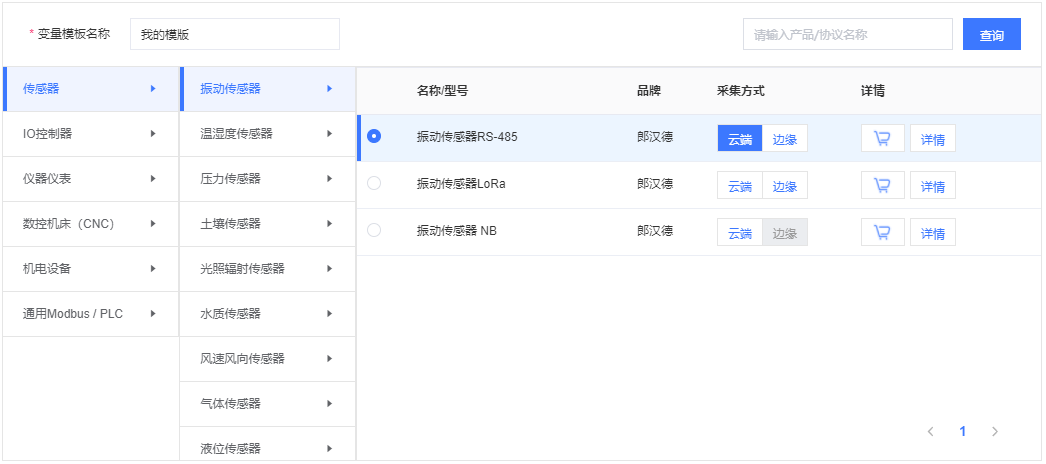The width and height of the screenshot is (1046, 464).
Task: Open the 仪器仪表 menu item
Action: pos(90,179)
